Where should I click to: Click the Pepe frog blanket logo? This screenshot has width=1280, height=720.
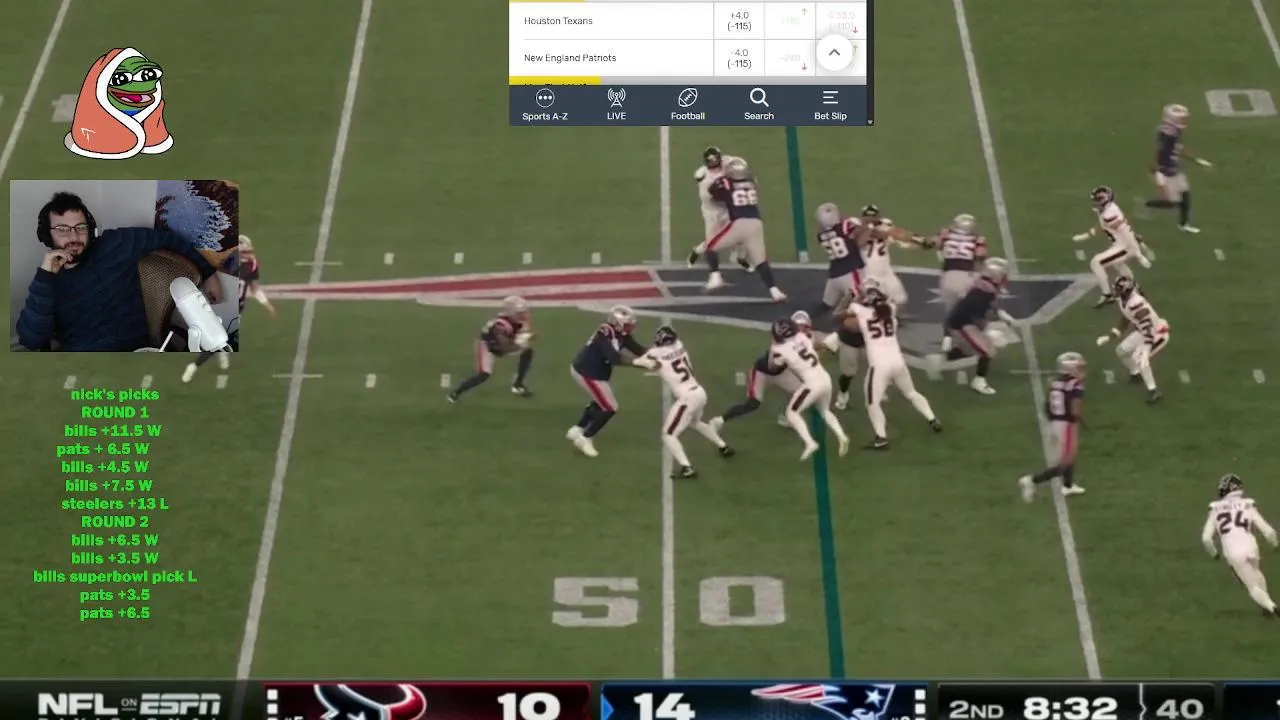[119, 103]
